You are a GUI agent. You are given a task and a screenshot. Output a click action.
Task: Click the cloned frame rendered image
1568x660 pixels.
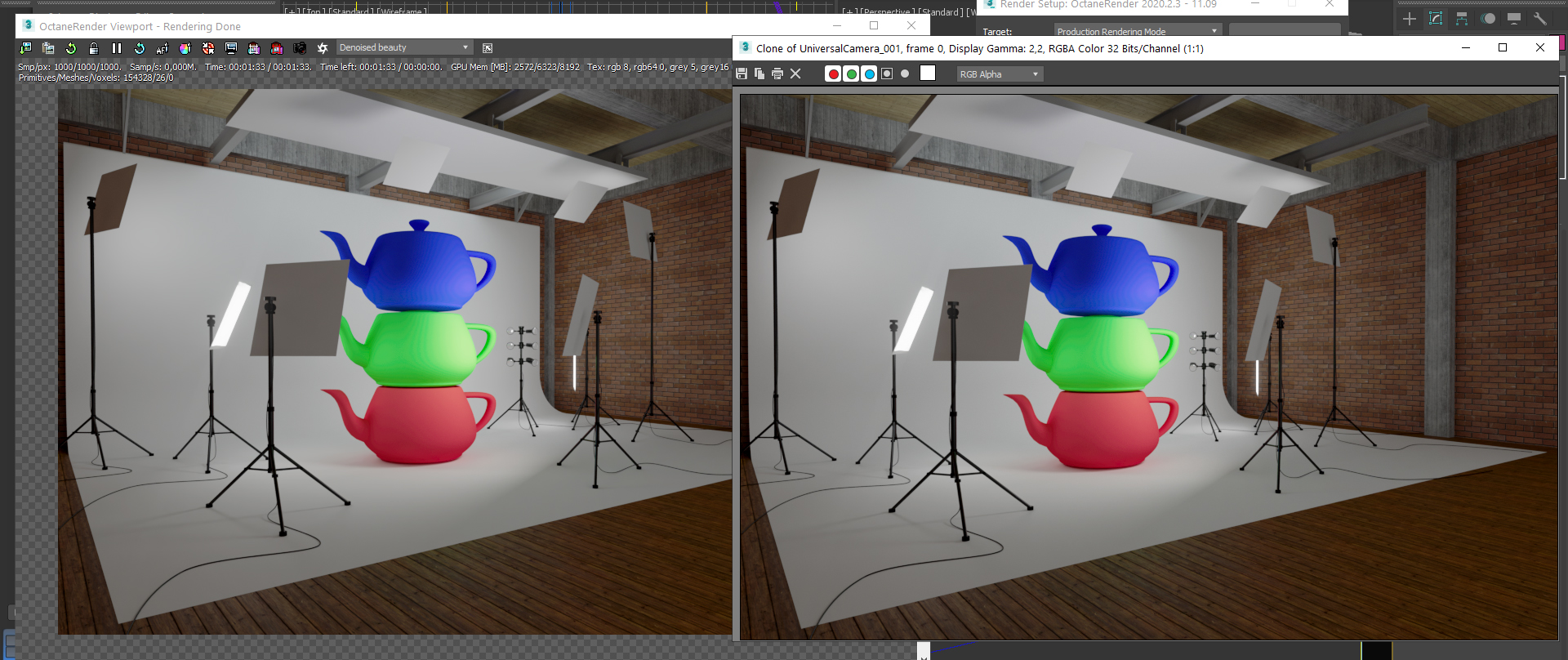pos(1149,367)
